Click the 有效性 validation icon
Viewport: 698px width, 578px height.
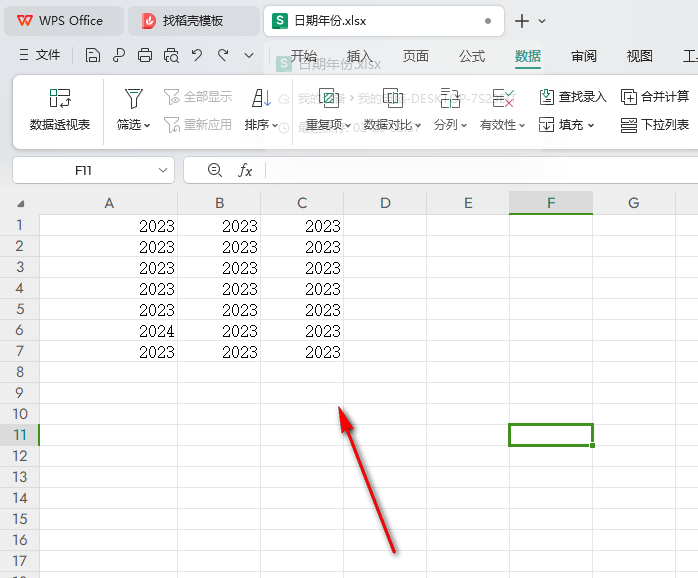tap(503, 98)
